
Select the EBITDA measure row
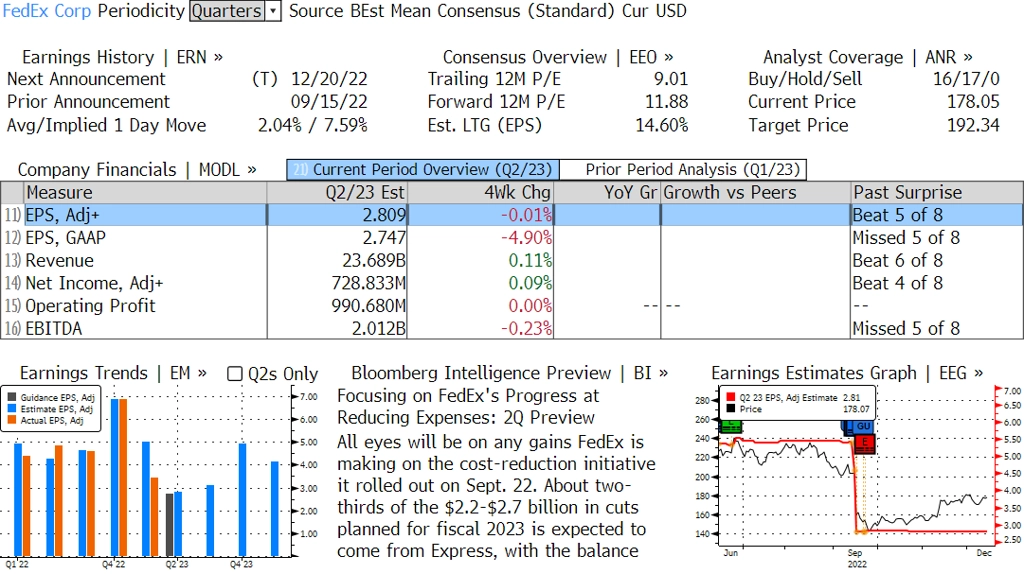tap(512, 328)
